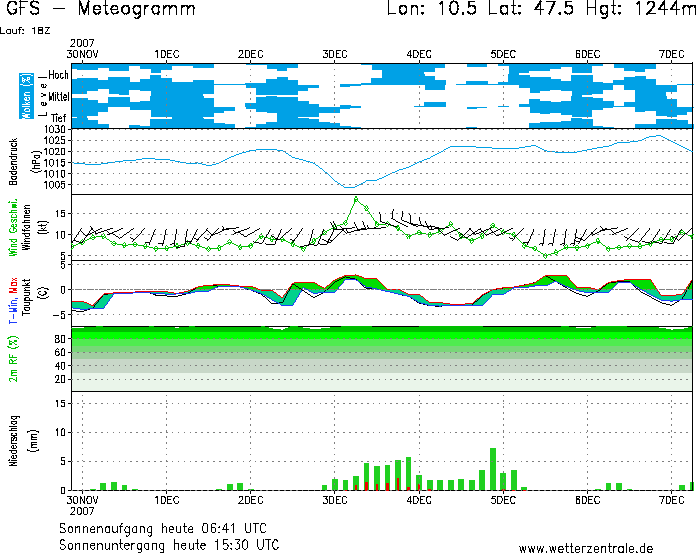
Task: Click the Hoch cloud level label
Action: (59, 75)
